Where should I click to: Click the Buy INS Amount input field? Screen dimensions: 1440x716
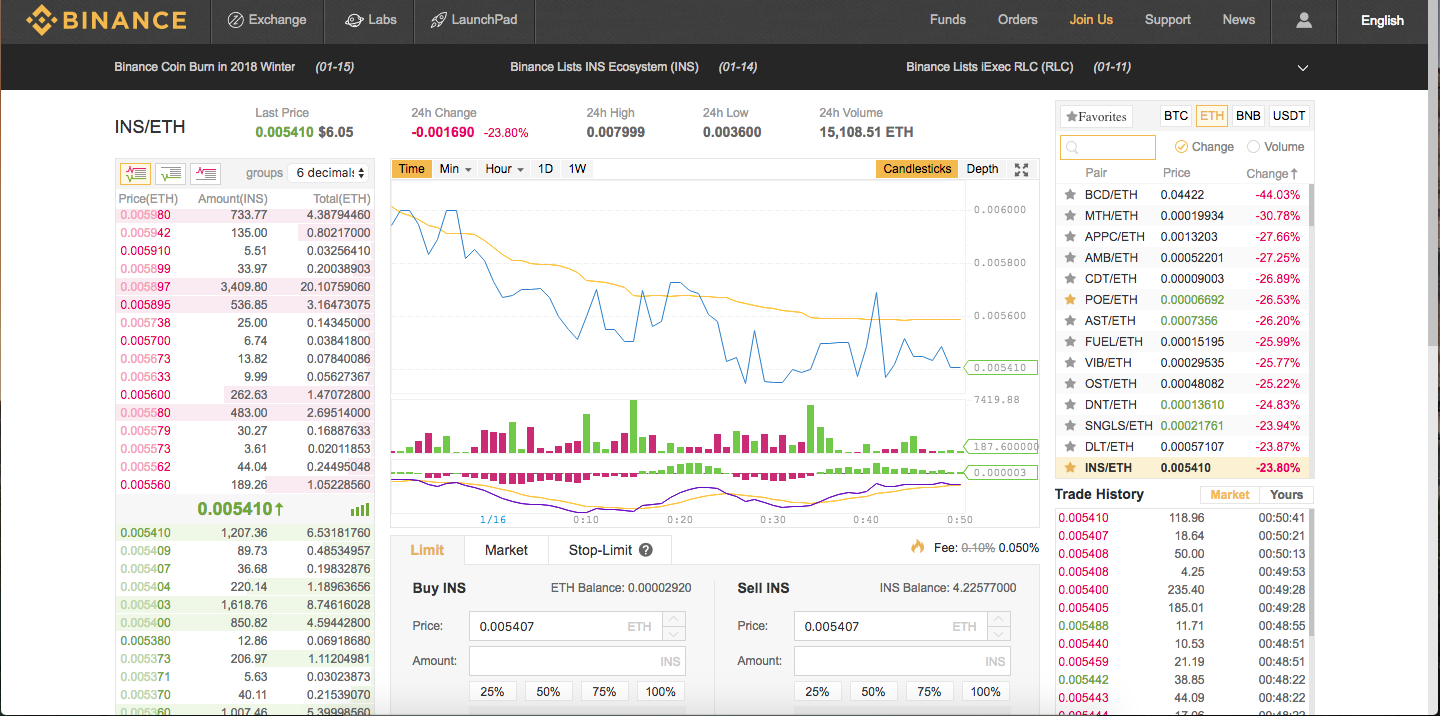tap(577, 661)
